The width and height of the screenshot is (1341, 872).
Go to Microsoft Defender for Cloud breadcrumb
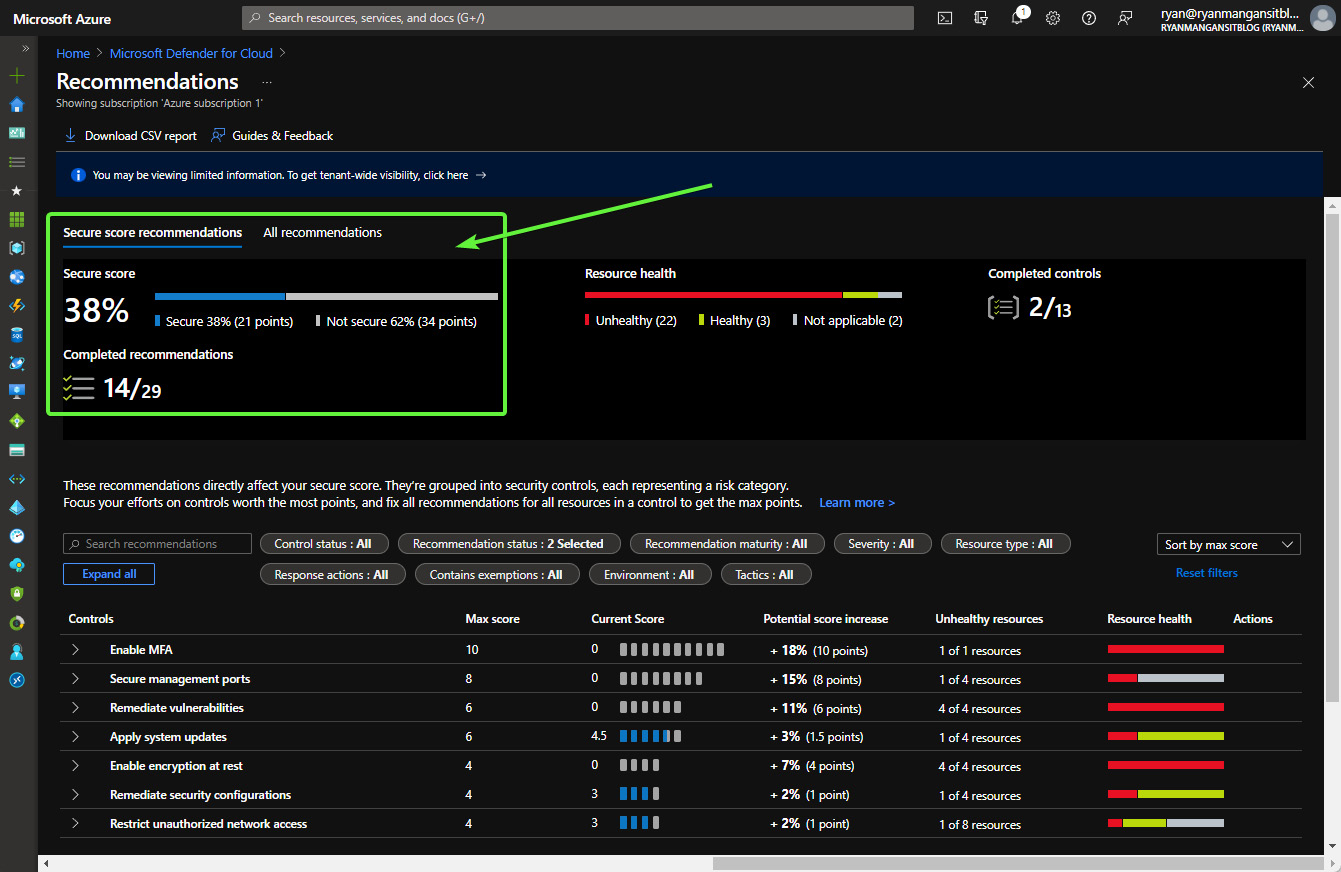[x=191, y=54]
